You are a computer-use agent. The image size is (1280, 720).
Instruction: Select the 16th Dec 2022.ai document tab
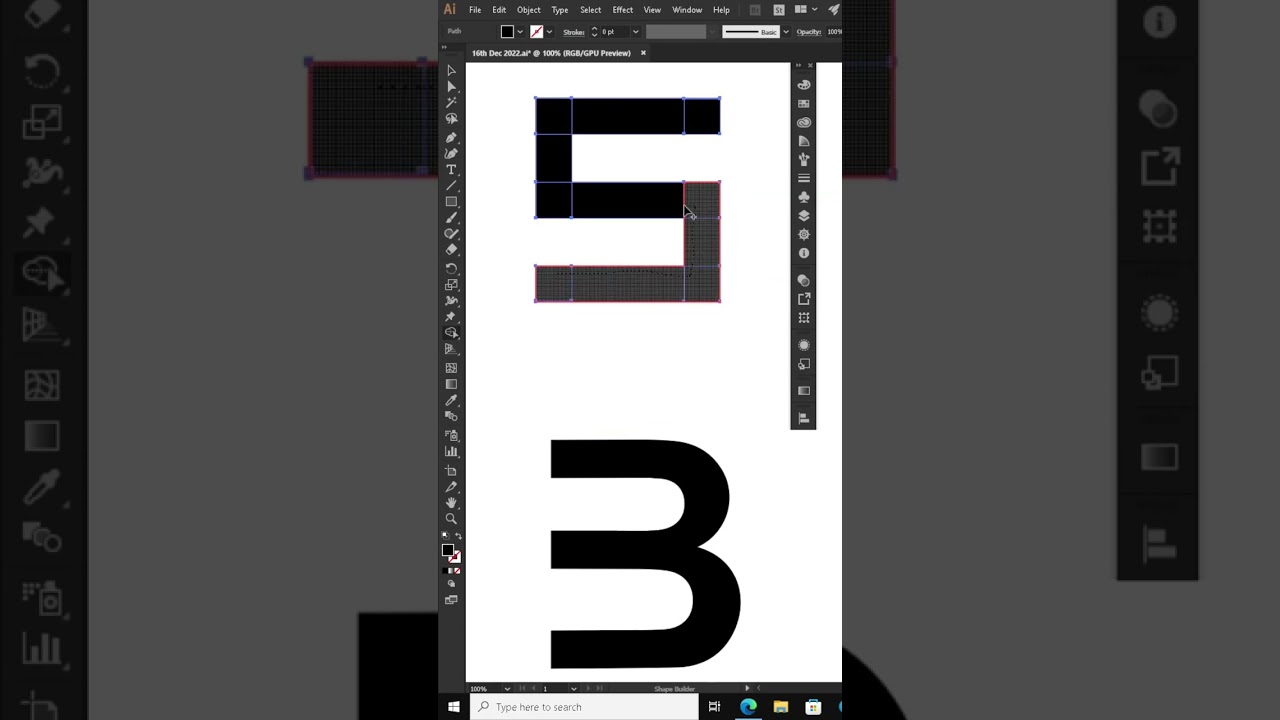point(551,53)
